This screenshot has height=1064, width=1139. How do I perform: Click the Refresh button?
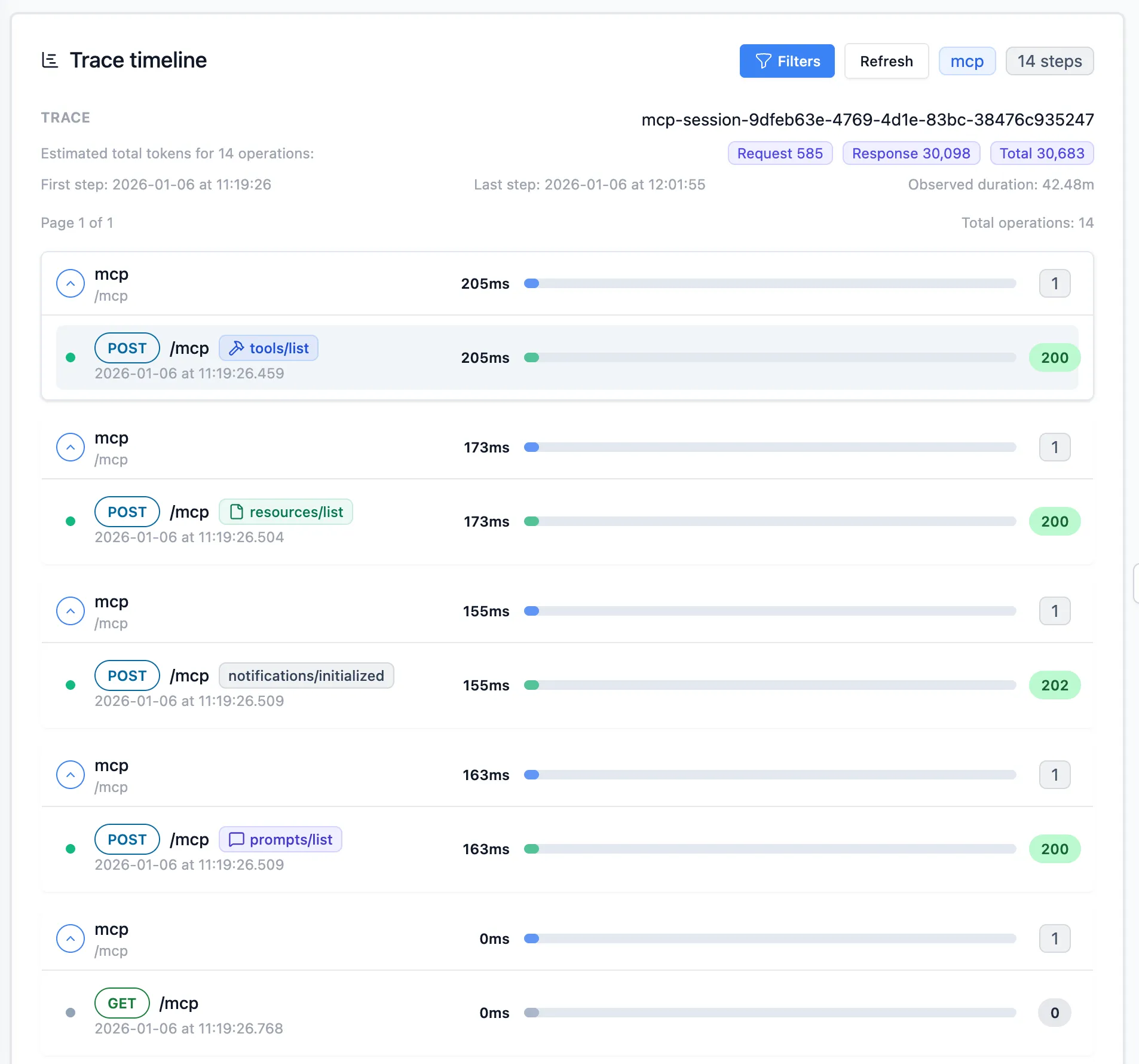coord(886,60)
